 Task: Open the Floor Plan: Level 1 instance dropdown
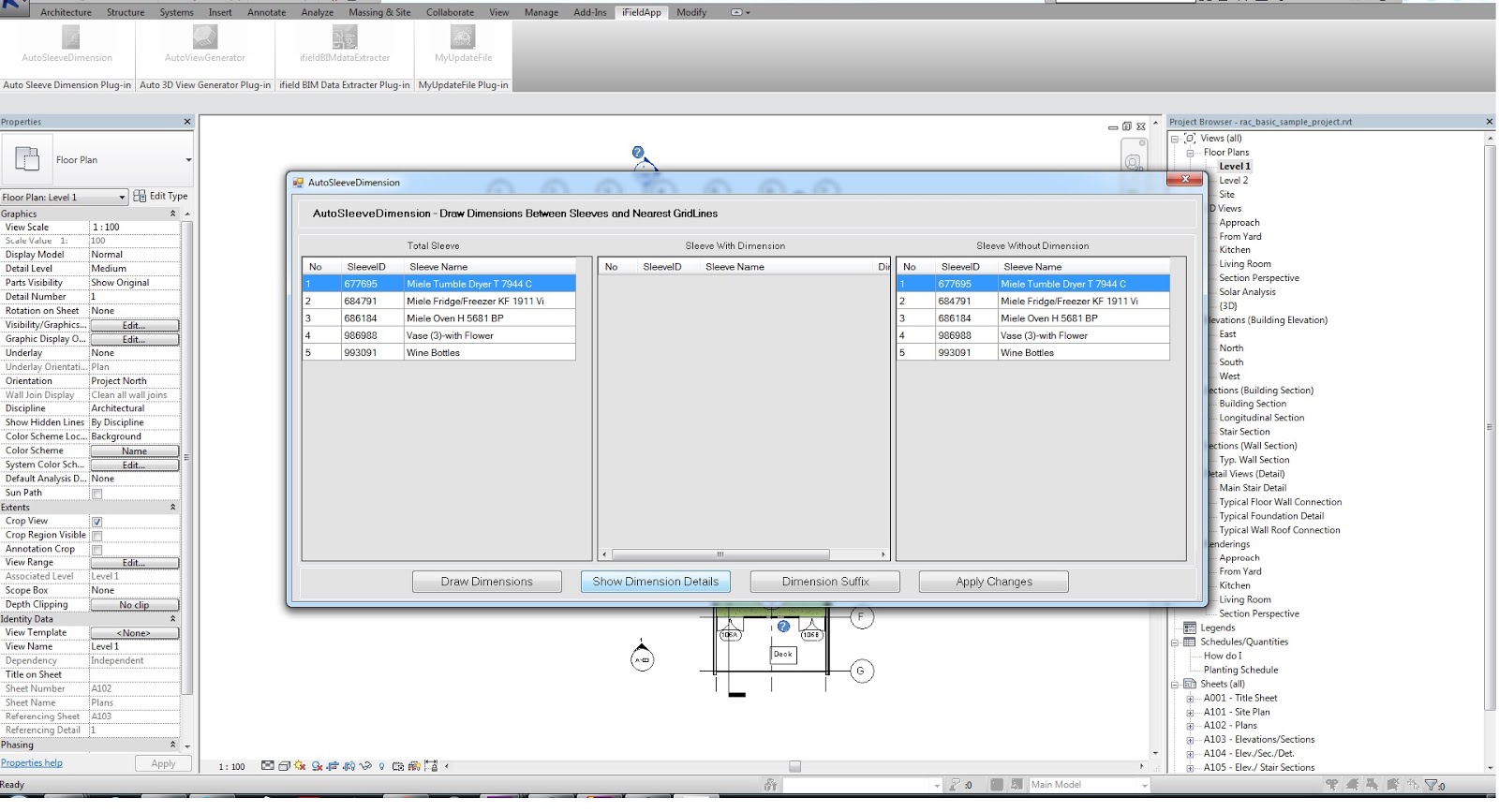pos(122,197)
